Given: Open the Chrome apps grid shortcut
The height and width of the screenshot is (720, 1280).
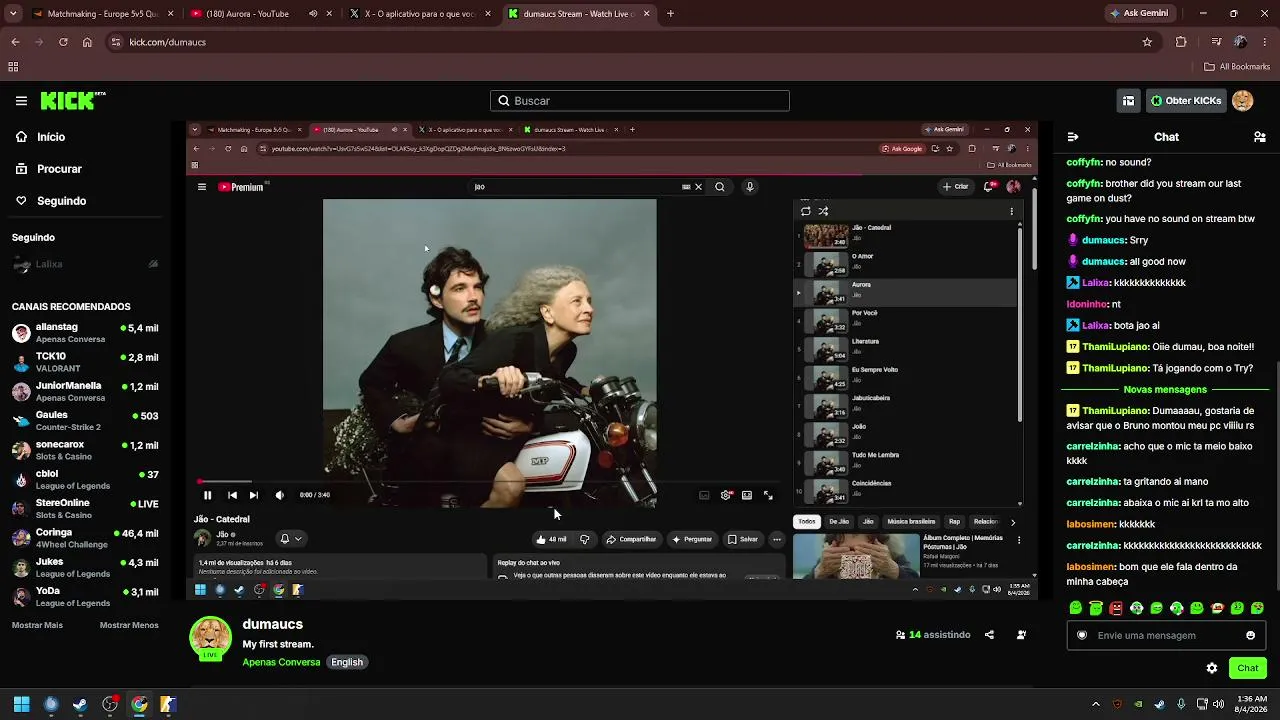Looking at the screenshot, I should tap(13, 67).
